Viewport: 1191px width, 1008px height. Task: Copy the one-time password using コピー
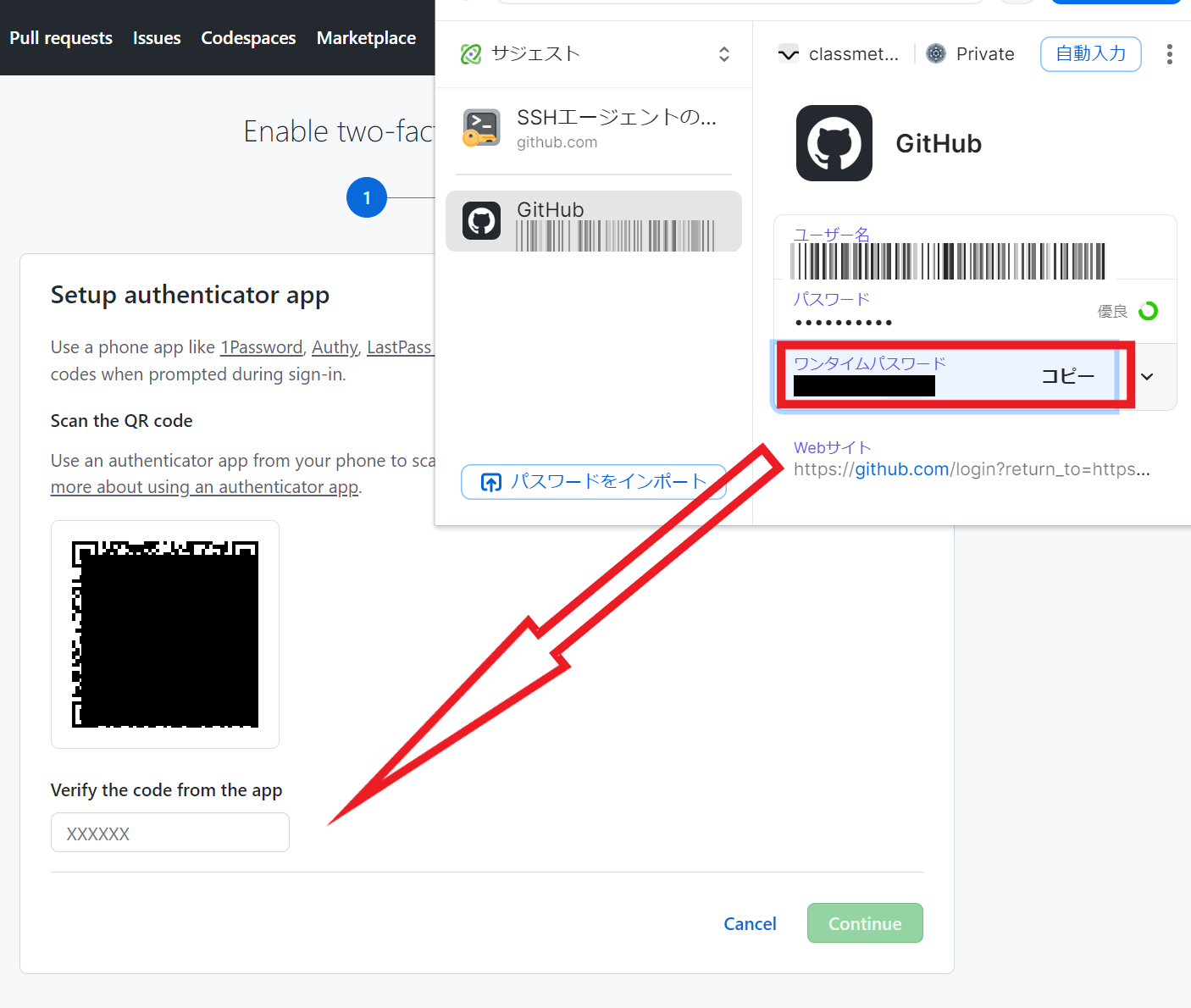point(1068,376)
